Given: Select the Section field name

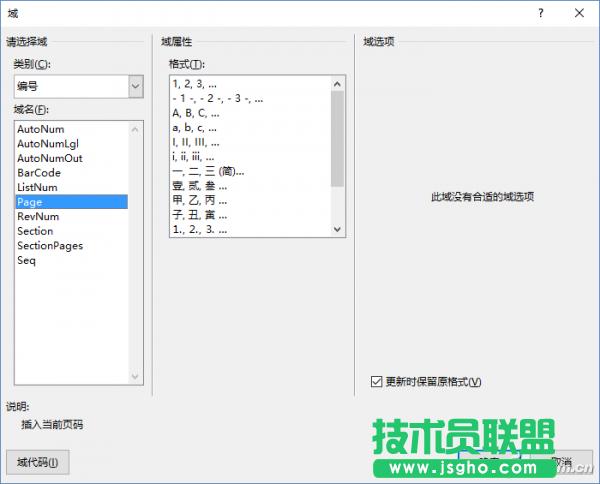Looking at the screenshot, I should [x=35, y=231].
